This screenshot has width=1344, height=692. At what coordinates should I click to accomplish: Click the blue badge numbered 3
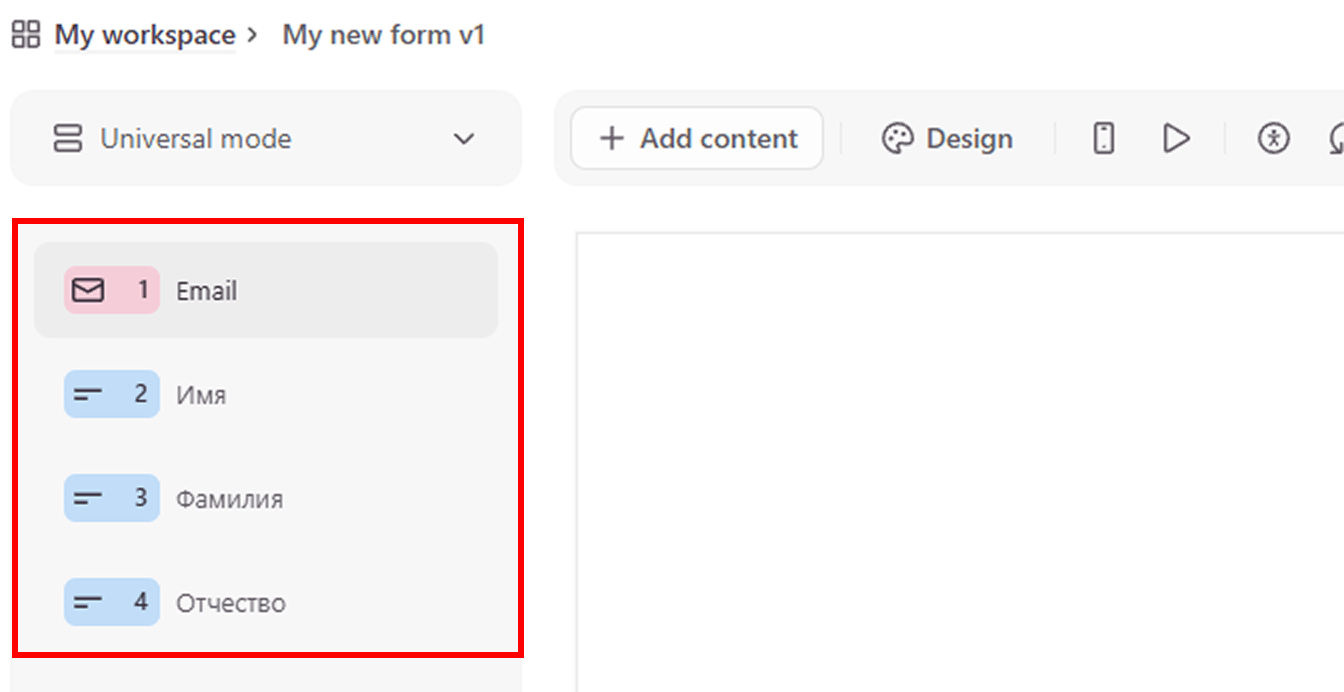112,499
